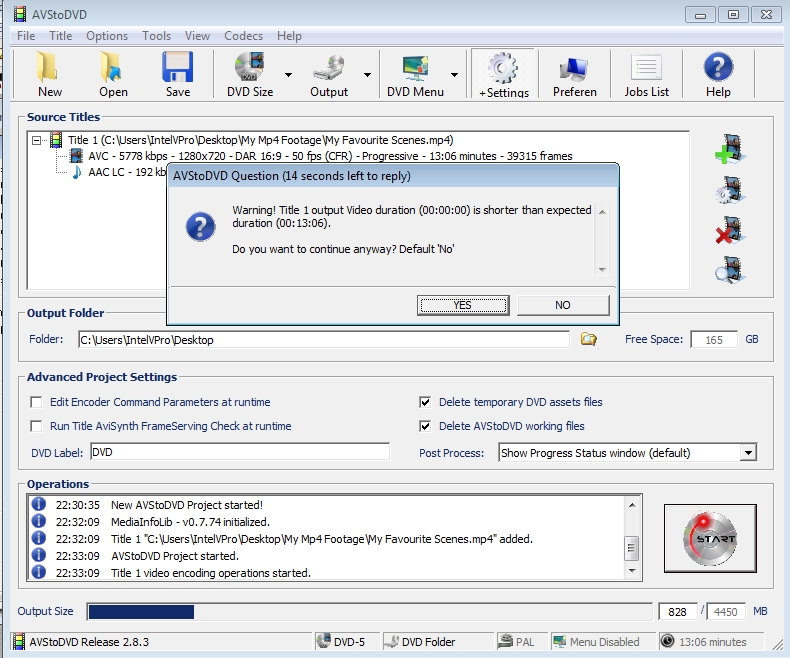Image resolution: width=790 pixels, height=658 pixels.
Task: Select 'MediaInfoLib - v0.7.74 initialized.' log entry
Action: tap(190, 522)
